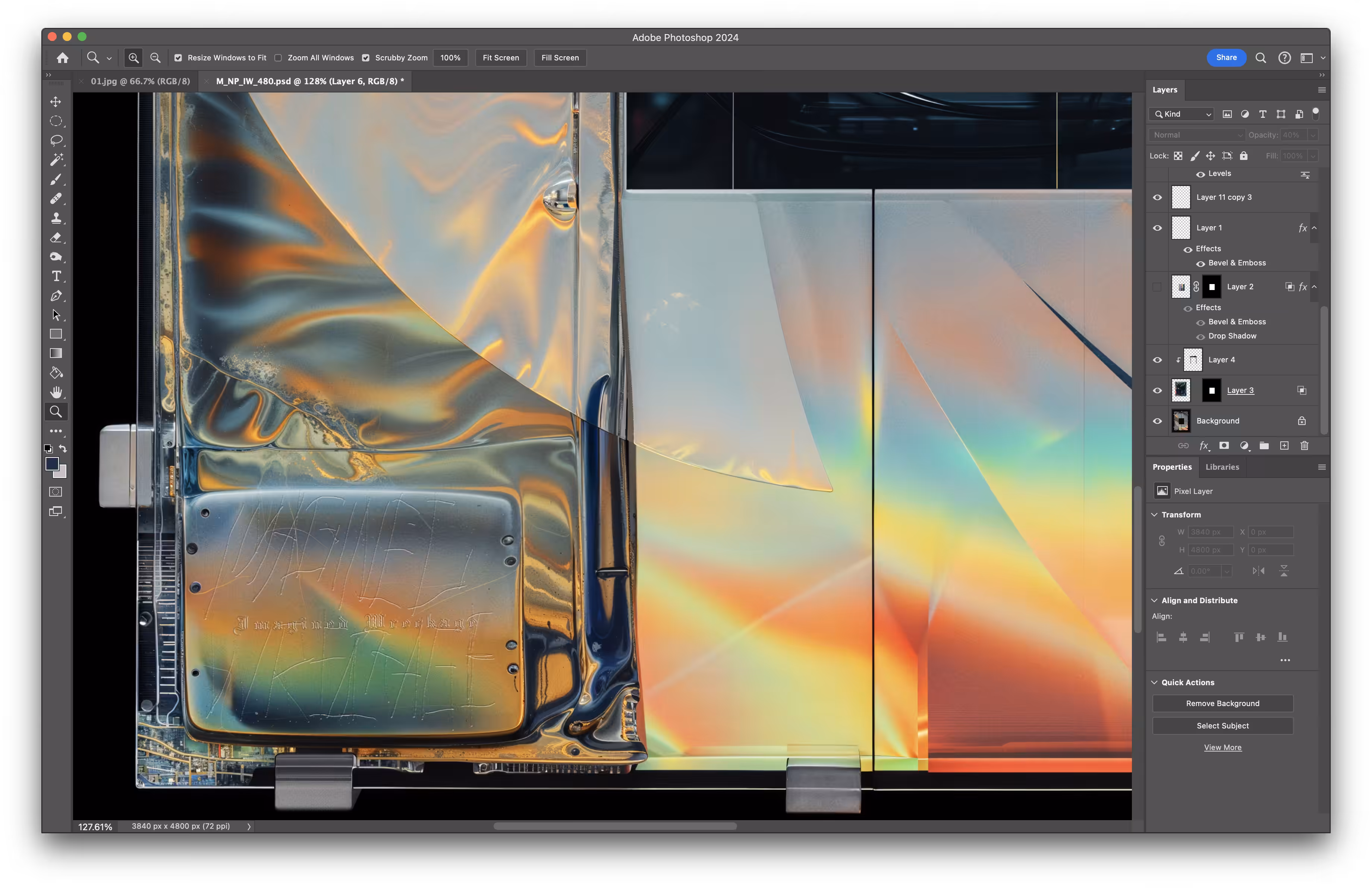
Task: Add new adjustment layer icon
Action: pos(1244,445)
